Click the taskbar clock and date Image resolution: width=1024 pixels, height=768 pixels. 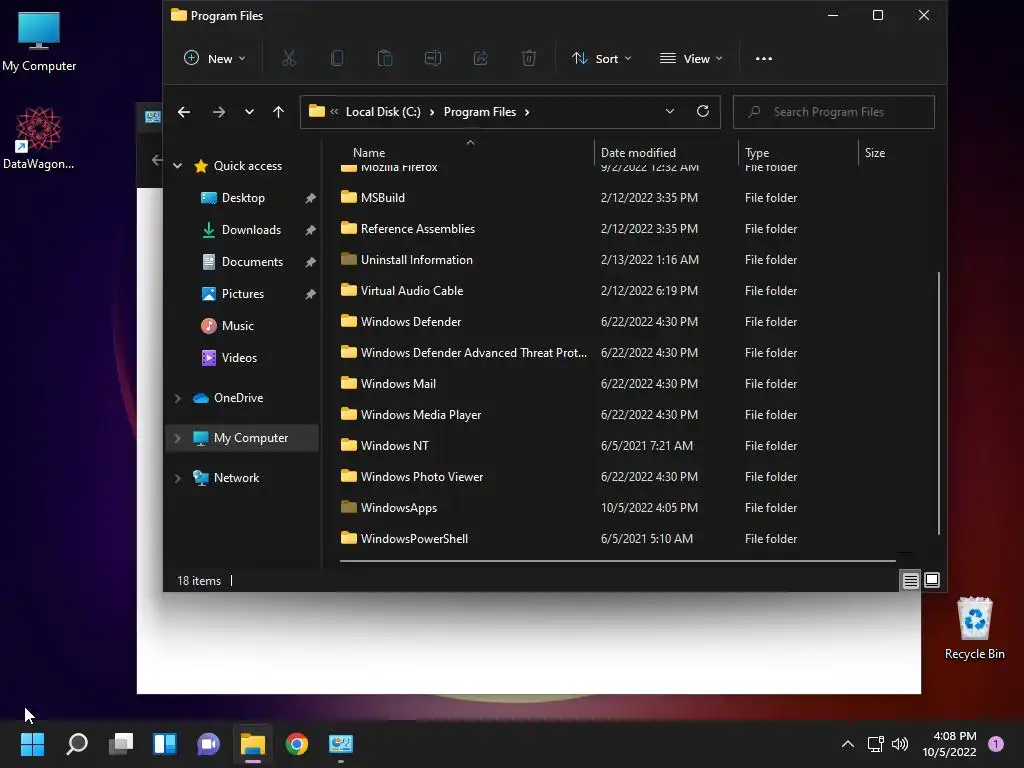coord(949,744)
